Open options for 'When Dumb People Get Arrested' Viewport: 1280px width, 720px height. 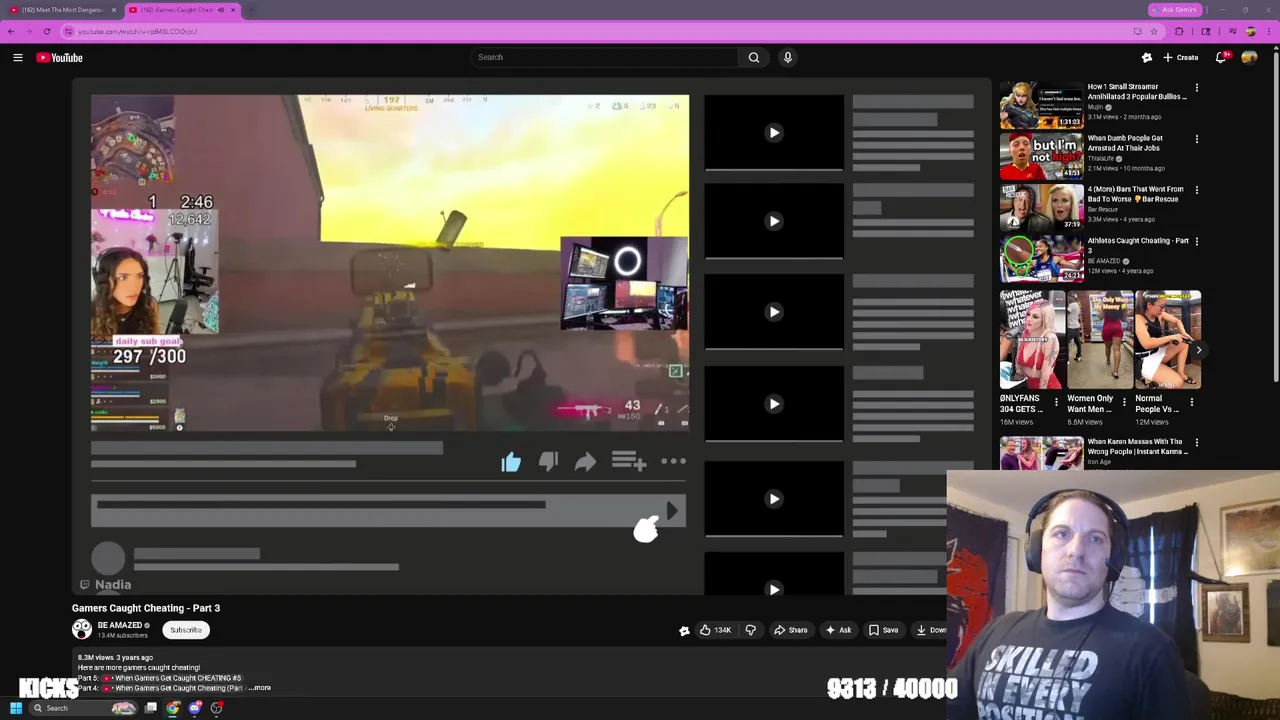pyautogui.click(x=1196, y=139)
